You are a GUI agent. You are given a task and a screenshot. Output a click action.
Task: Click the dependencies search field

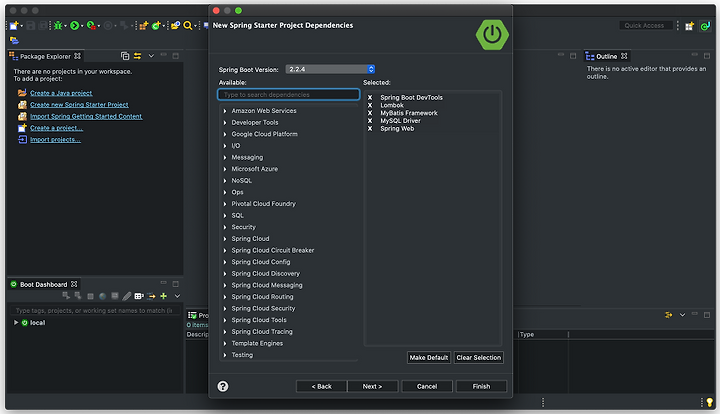pos(288,95)
